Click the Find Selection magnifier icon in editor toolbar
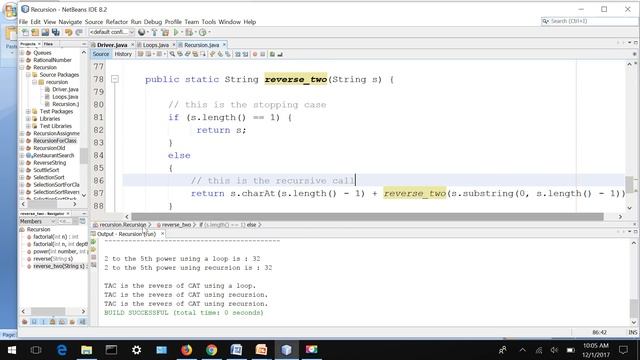The width and height of the screenshot is (640, 360). pos(172,54)
